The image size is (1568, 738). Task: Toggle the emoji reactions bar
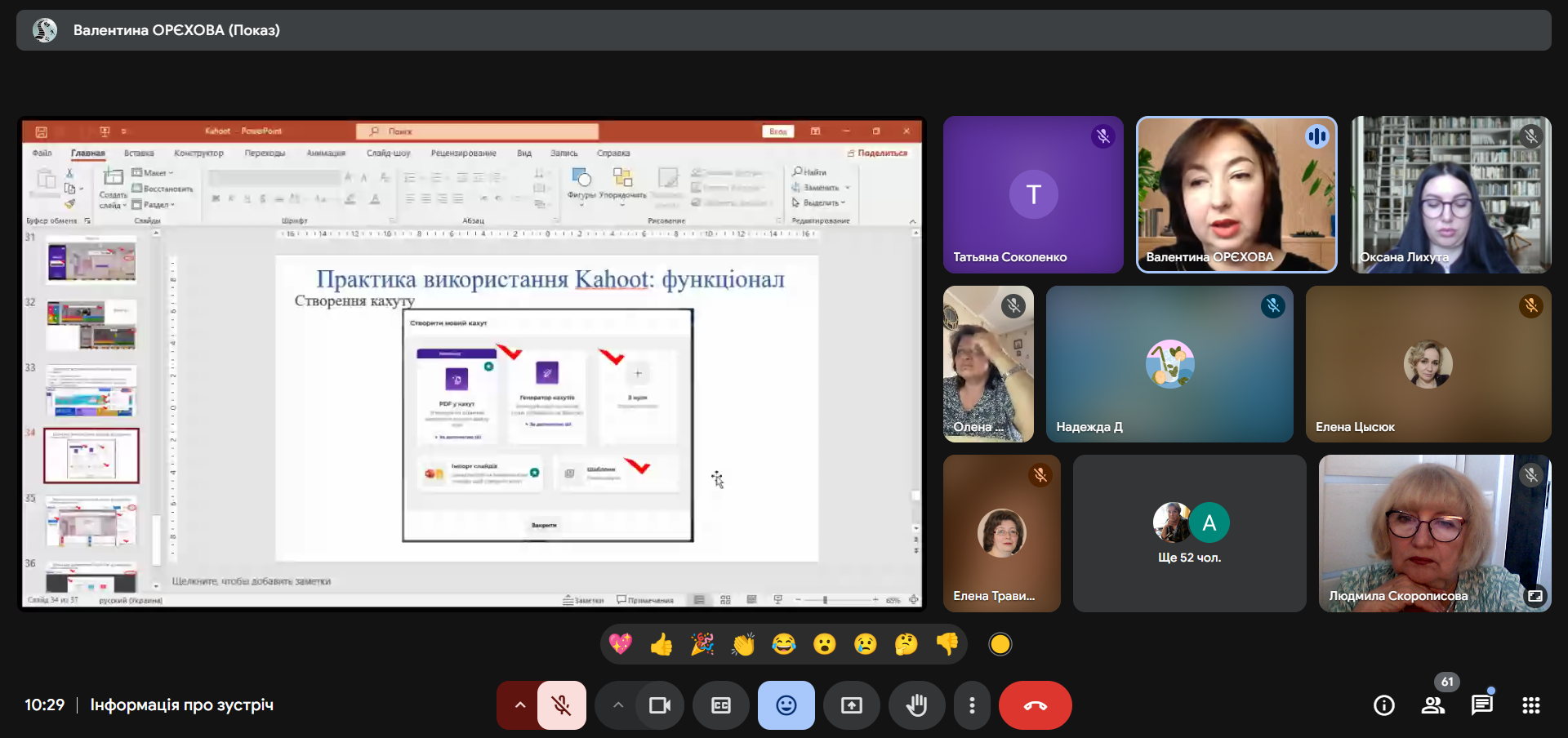786,705
